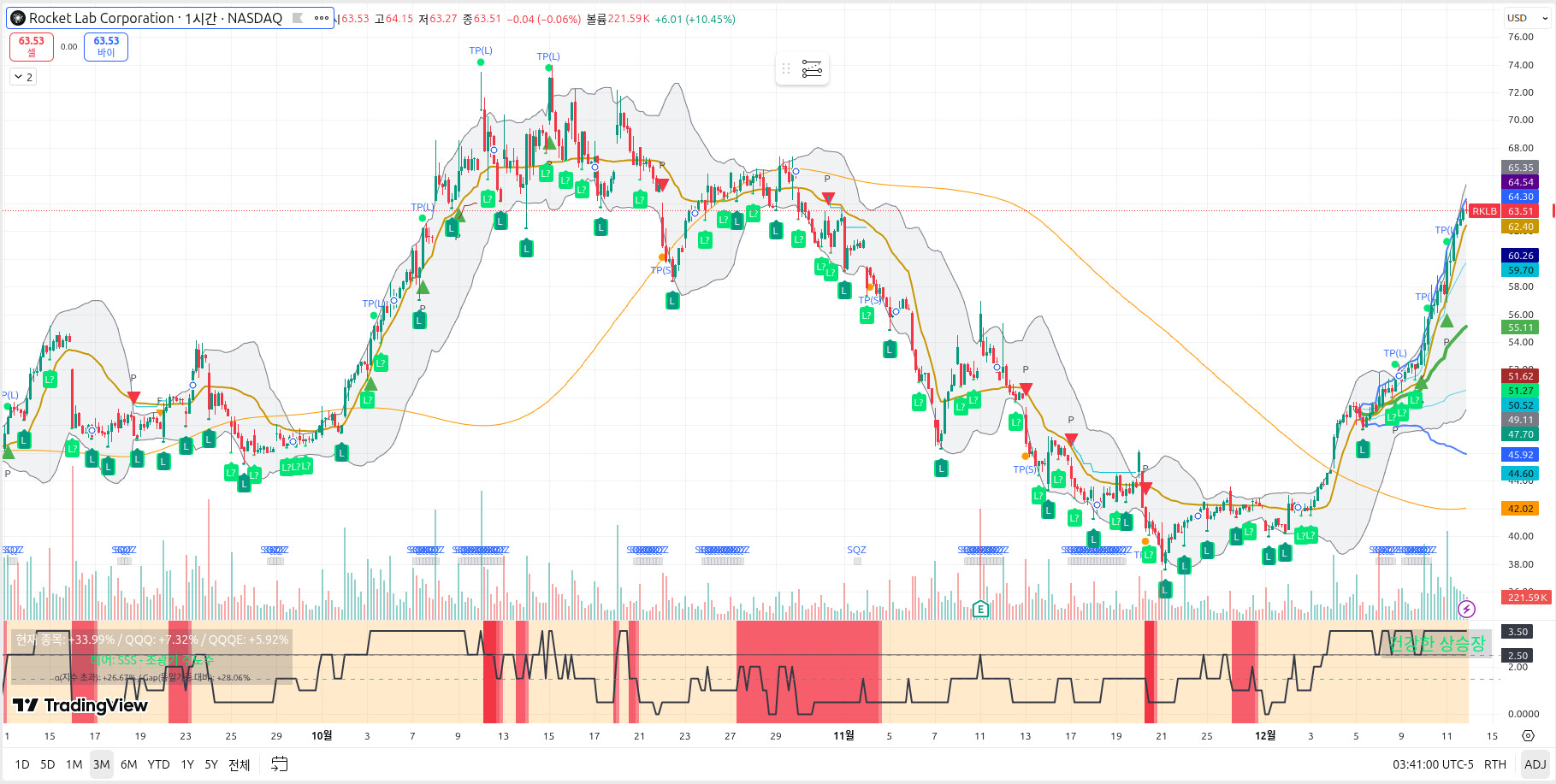The height and width of the screenshot is (784, 1556).
Task: Click the RKLB price label on the axis
Action: [x=1485, y=211]
